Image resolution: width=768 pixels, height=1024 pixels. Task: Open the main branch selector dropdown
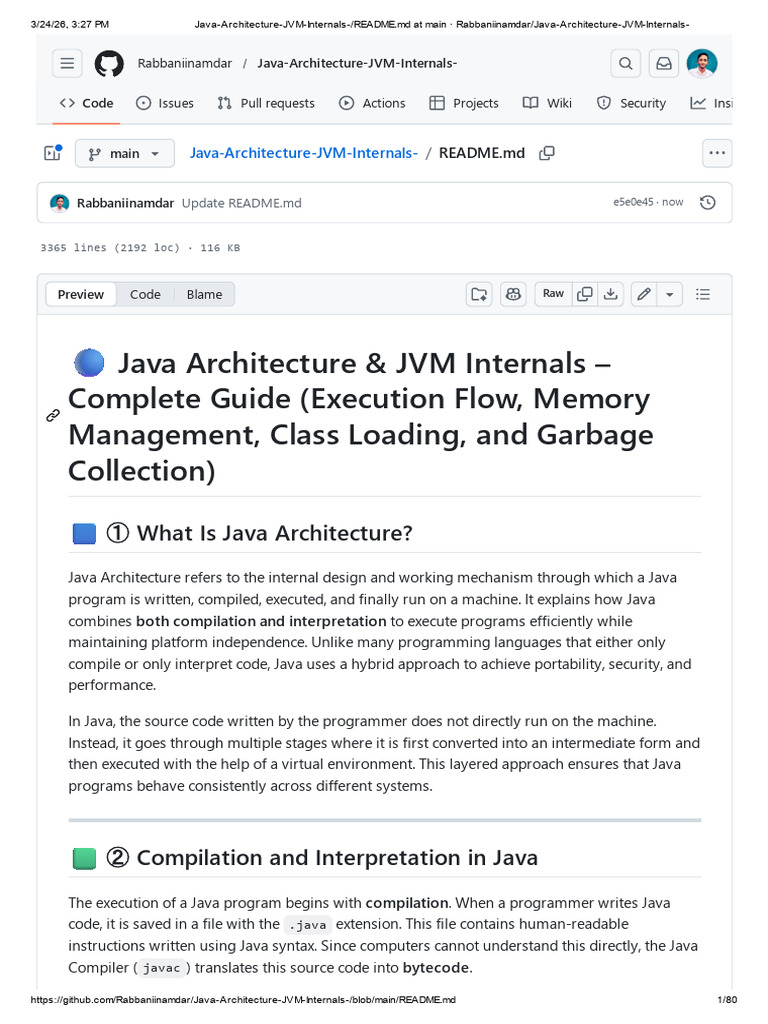tap(125, 153)
